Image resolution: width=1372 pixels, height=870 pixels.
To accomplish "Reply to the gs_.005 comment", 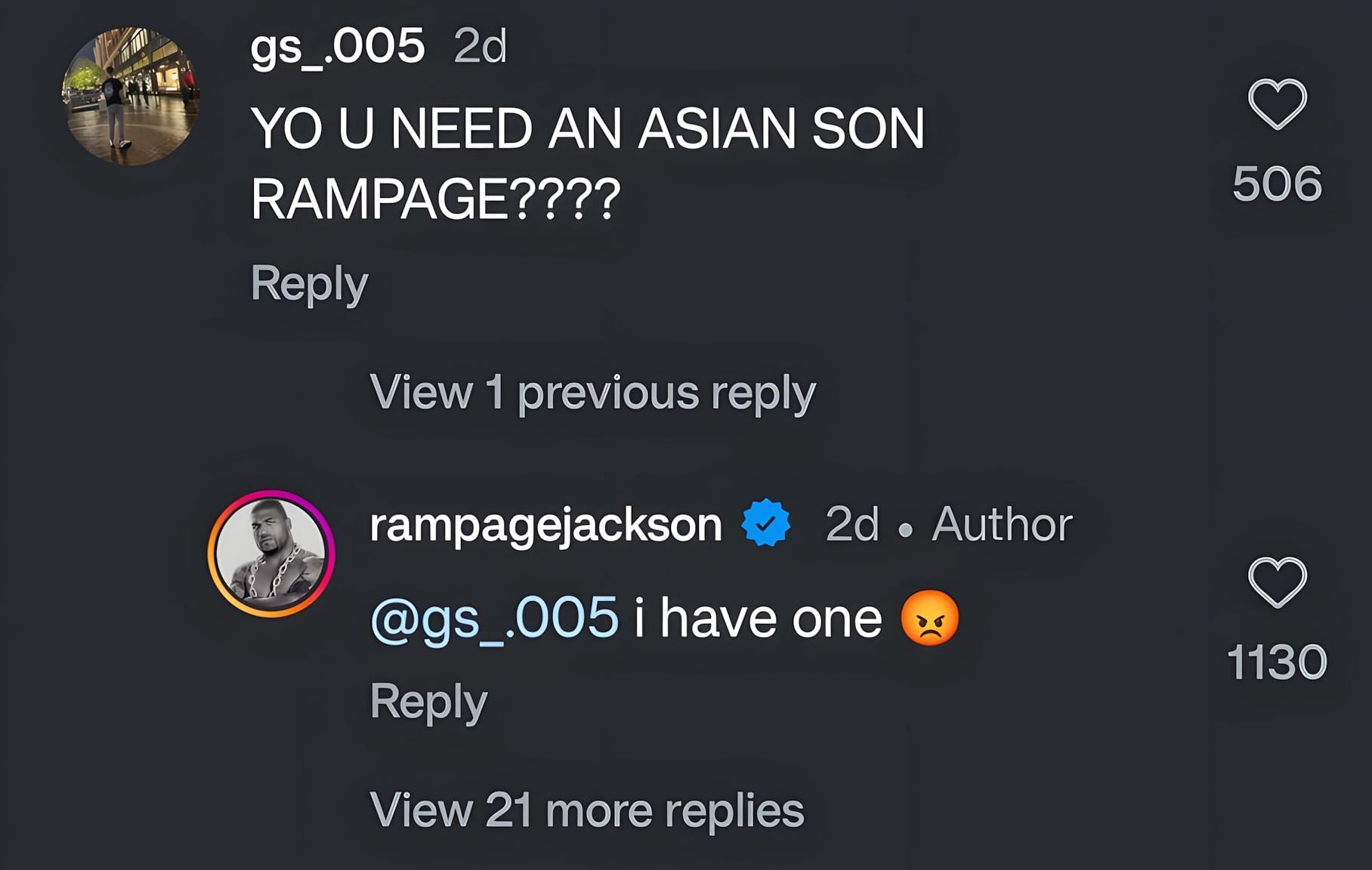I will [x=309, y=284].
